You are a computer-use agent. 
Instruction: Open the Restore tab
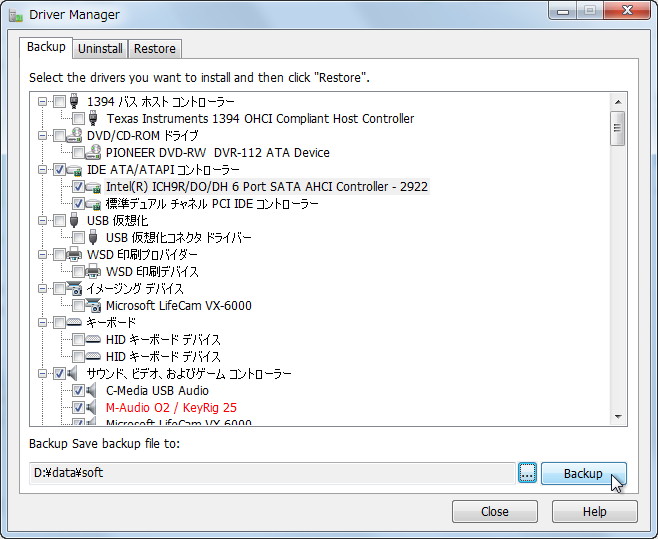point(155,49)
